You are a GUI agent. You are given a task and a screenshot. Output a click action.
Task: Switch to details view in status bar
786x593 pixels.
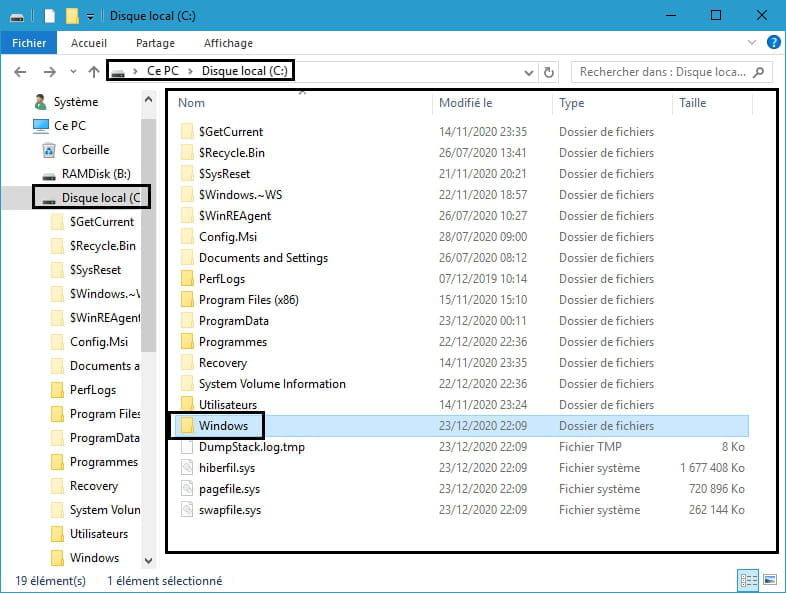(748, 580)
